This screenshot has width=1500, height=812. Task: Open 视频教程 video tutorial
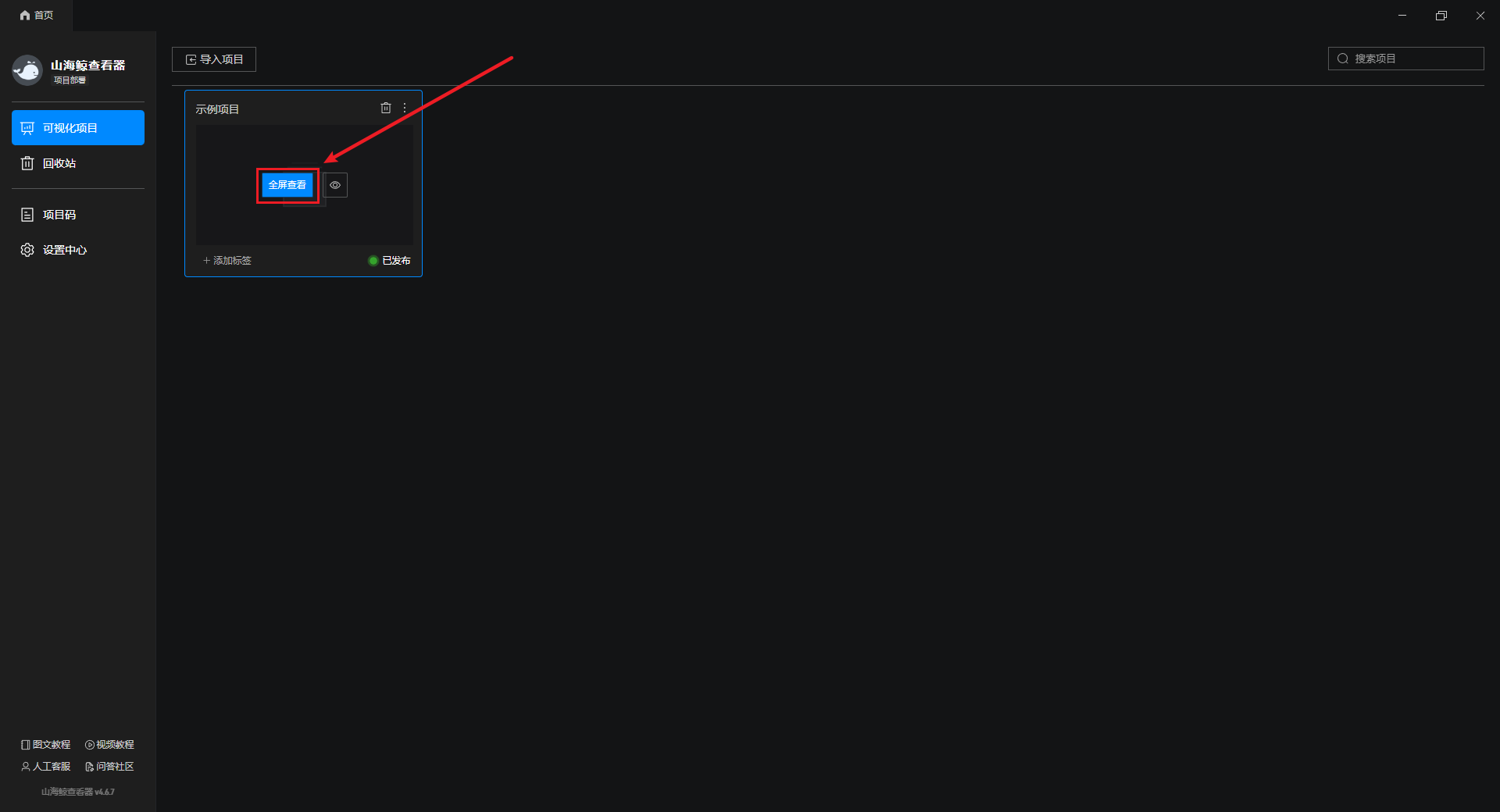pyautogui.click(x=109, y=745)
